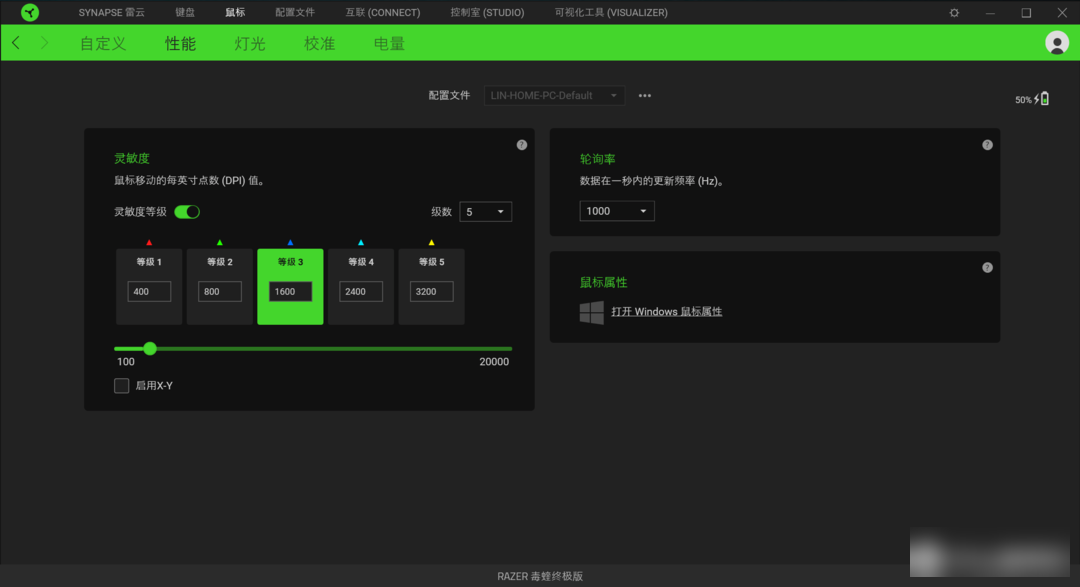Expand the 级数 dropdown showing 5

point(486,212)
